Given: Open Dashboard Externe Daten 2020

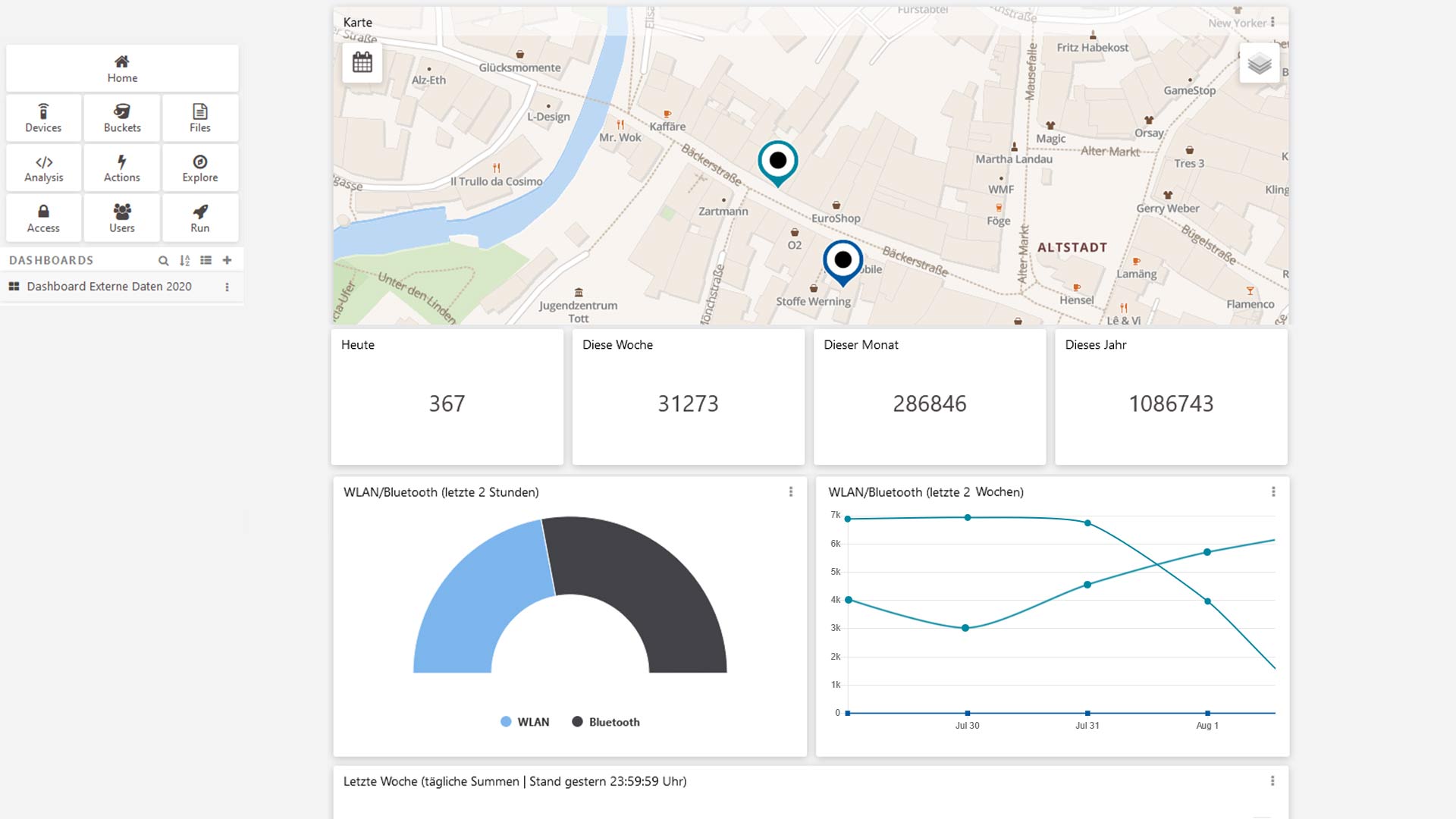Looking at the screenshot, I should click(x=109, y=287).
